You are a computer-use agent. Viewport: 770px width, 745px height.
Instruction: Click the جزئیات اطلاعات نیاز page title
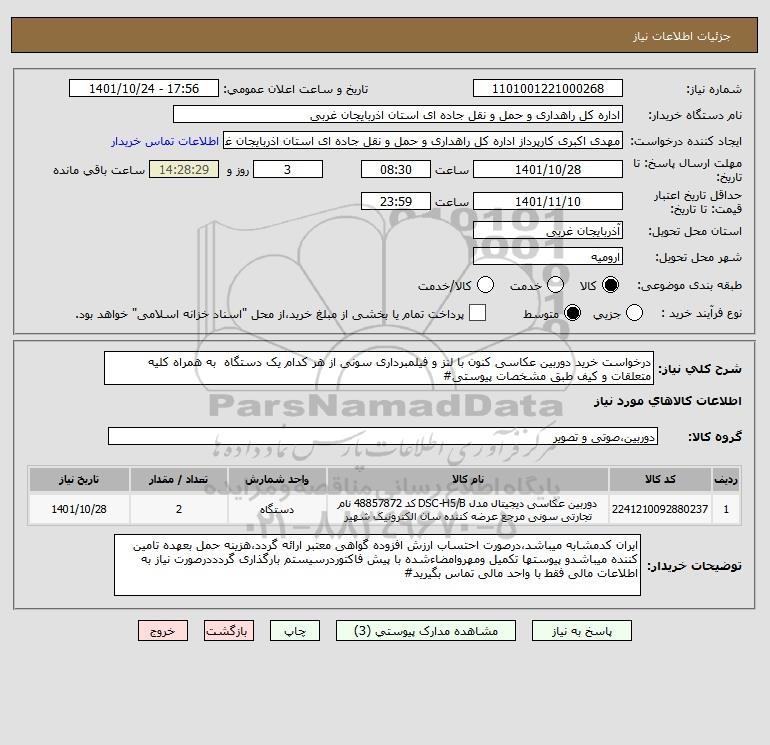pos(682,36)
